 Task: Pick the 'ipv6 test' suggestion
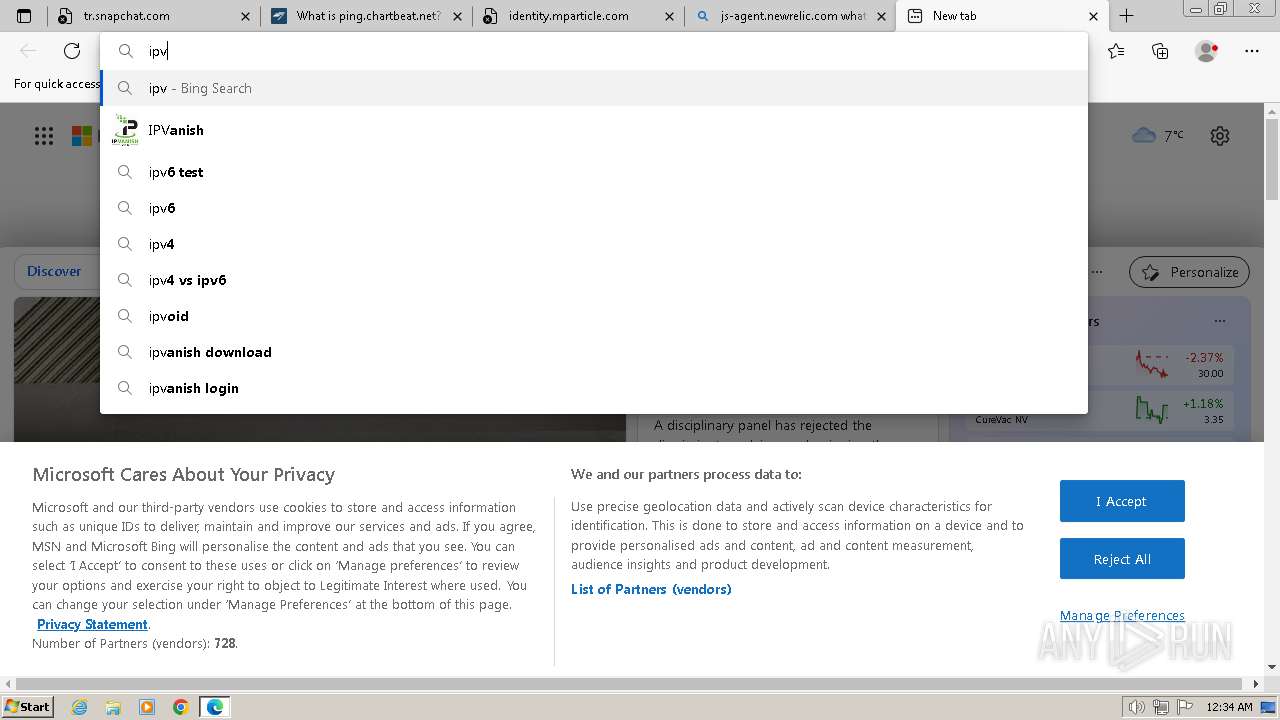[594, 172]
